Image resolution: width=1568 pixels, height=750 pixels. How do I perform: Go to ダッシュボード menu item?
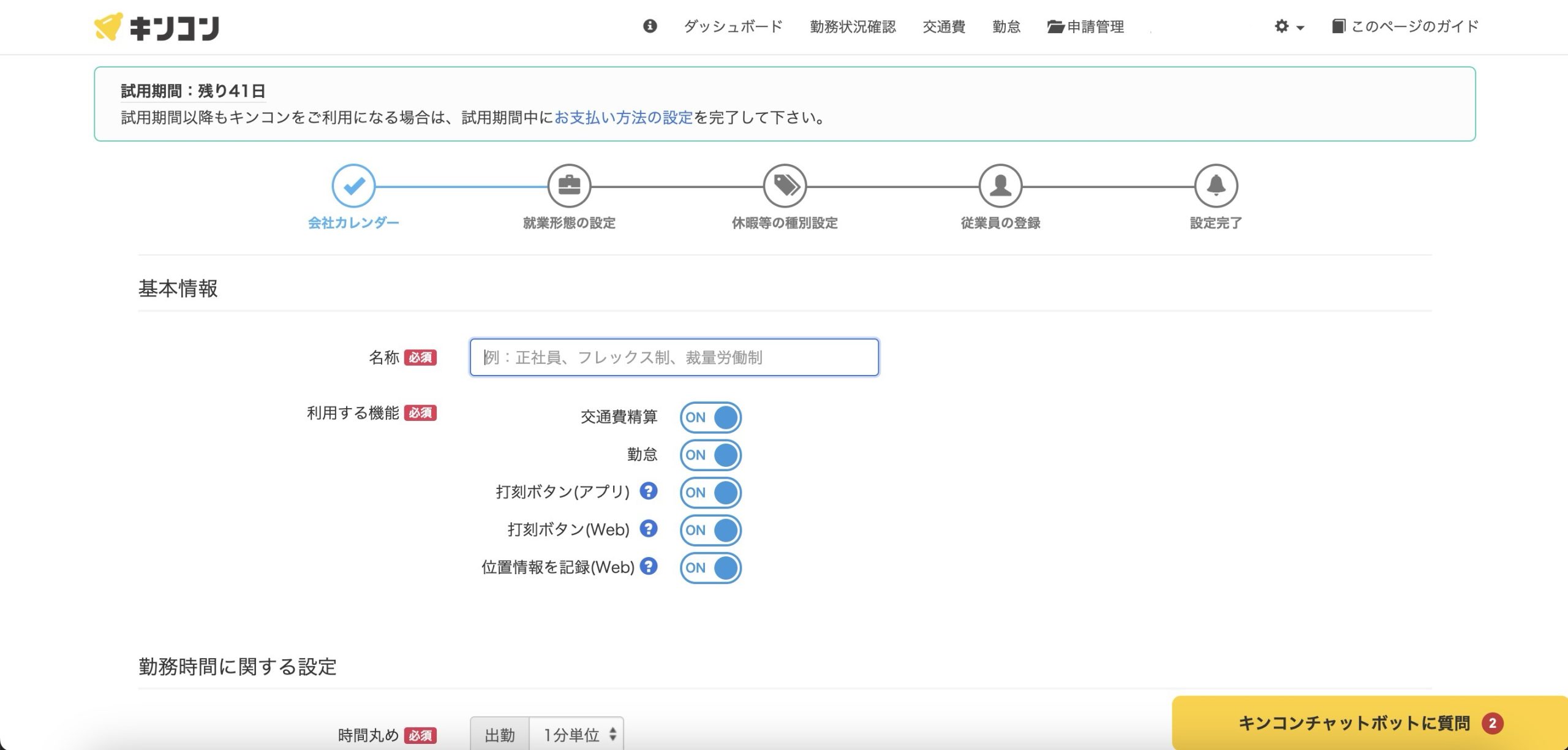pos(733,26)
